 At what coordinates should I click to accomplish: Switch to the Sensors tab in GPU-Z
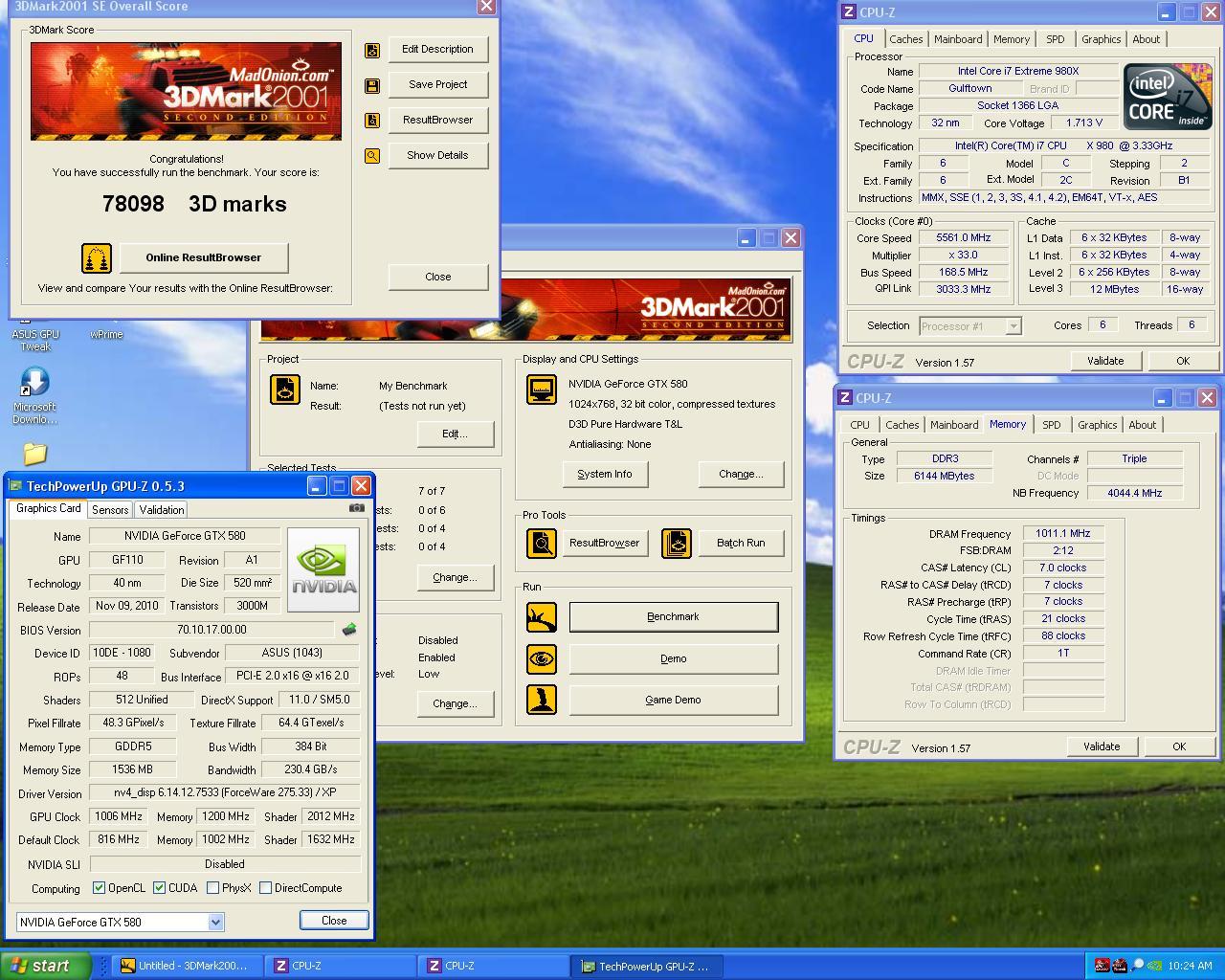pos(110,510)
